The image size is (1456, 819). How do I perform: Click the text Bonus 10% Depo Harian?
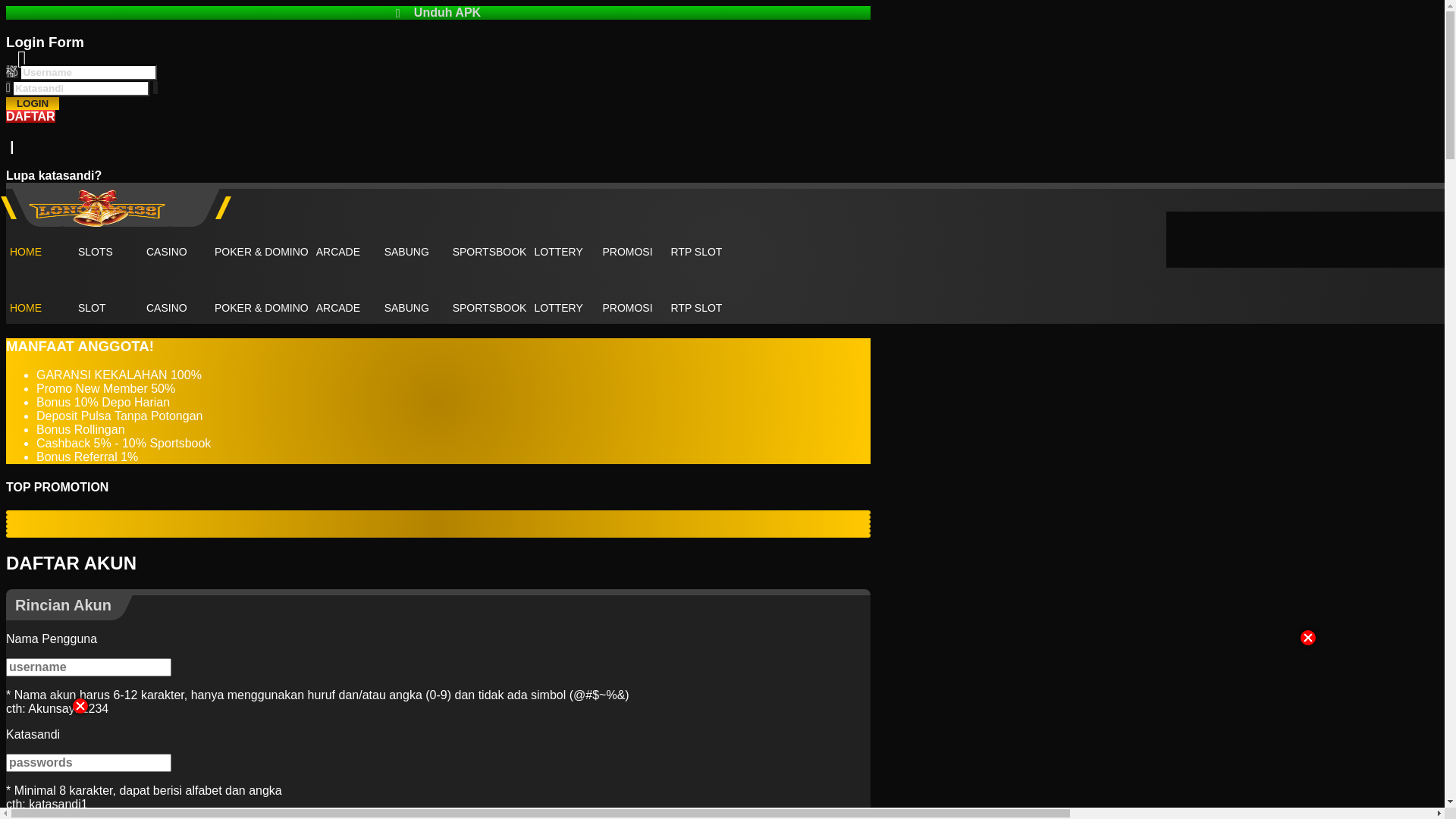[103, 402]
